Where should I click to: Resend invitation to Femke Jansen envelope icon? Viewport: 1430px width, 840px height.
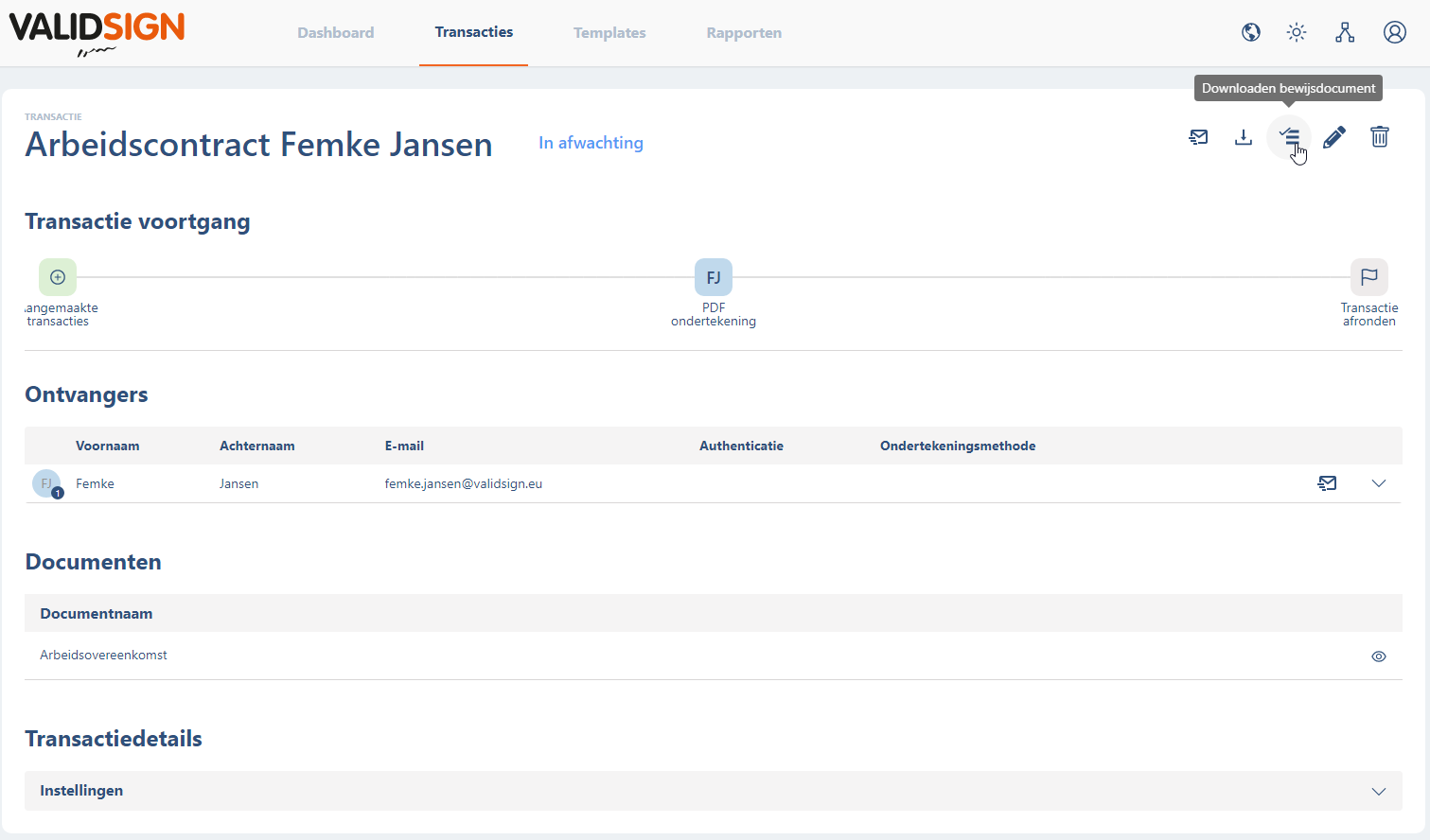pyautogui.click(x=1328, y=483)
